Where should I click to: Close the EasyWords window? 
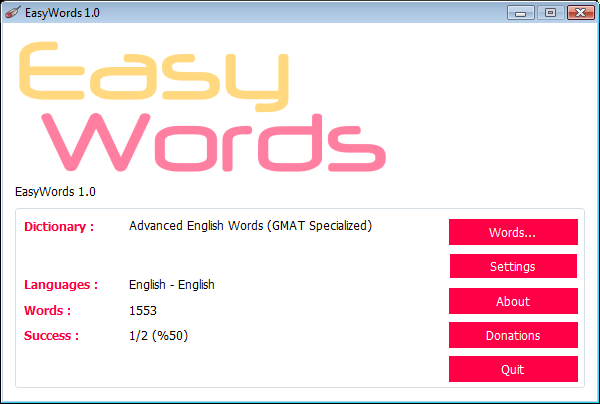point(580,13)
